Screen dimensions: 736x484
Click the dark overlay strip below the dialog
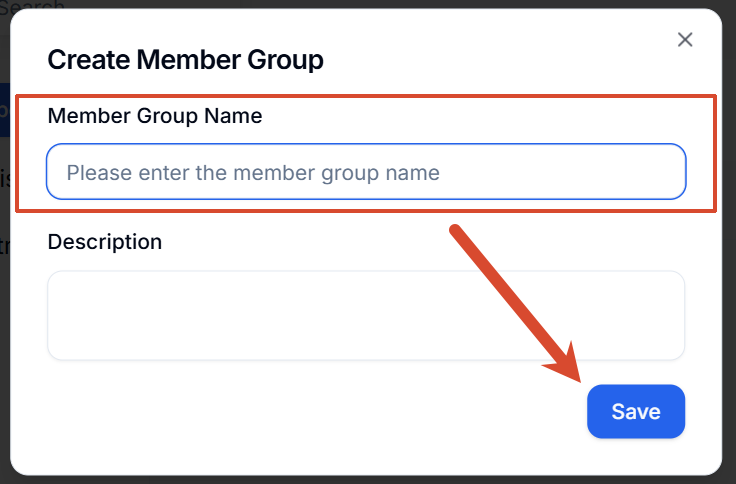(x=368, y=480)
